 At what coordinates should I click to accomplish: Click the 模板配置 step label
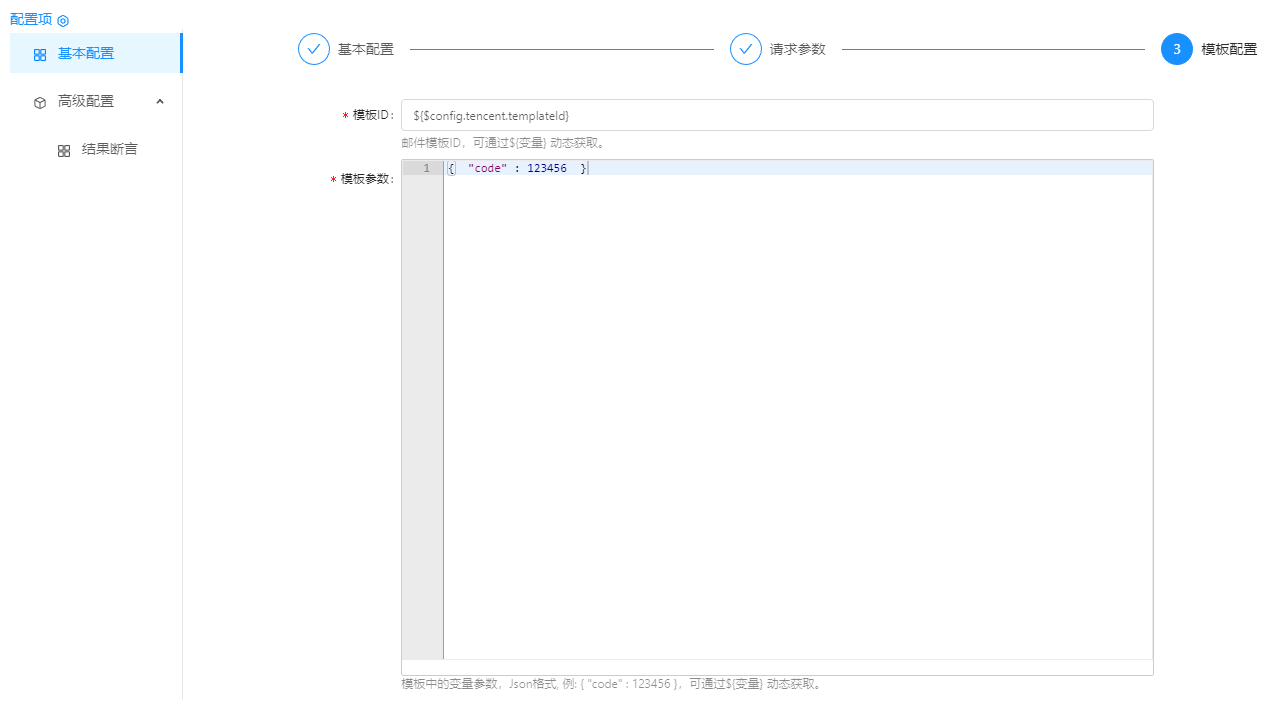(x=1229, y=49)
